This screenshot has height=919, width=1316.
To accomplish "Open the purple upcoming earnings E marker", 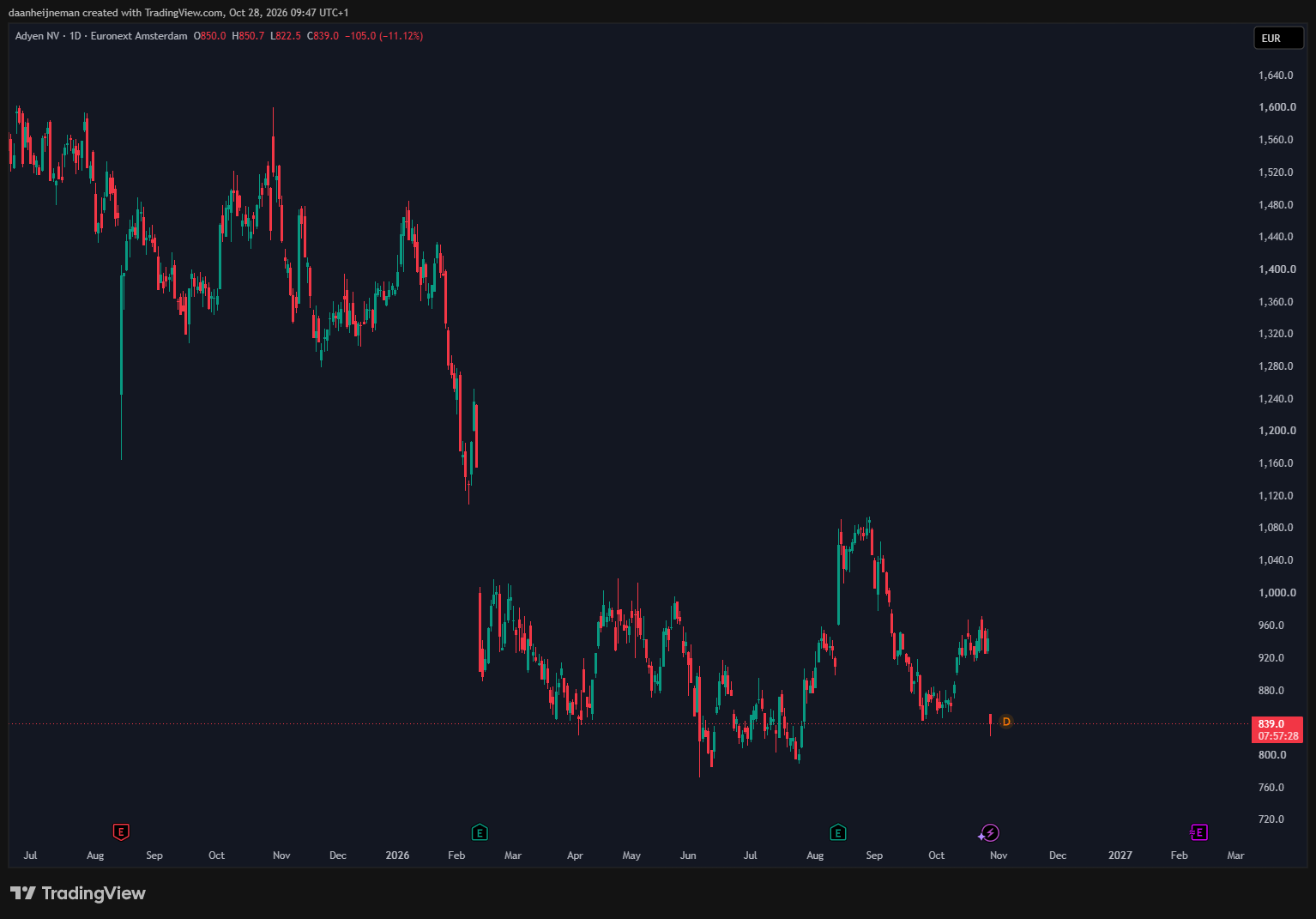I will tap(1198, 831).
